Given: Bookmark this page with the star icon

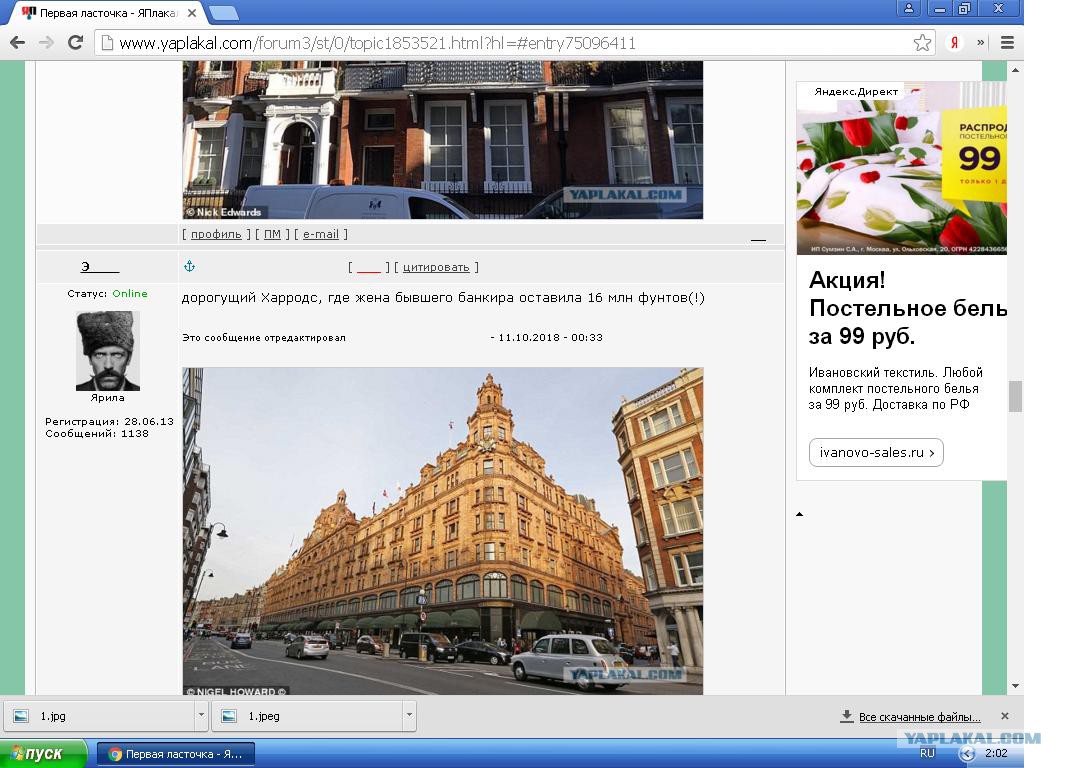Looking at the screenshot, I should tap(922, 43).
